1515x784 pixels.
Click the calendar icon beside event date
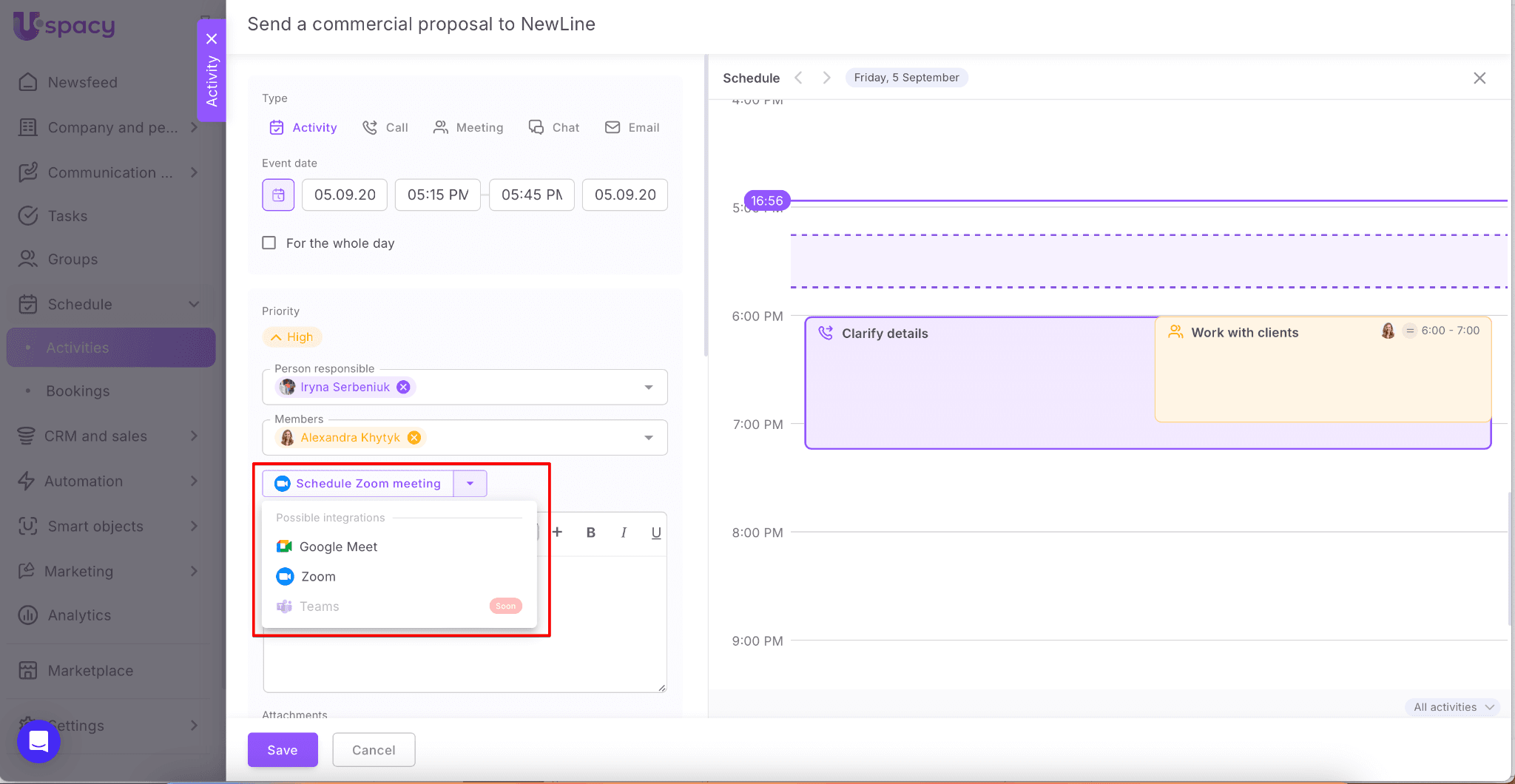pyautogui.click(x=278, y=195)
